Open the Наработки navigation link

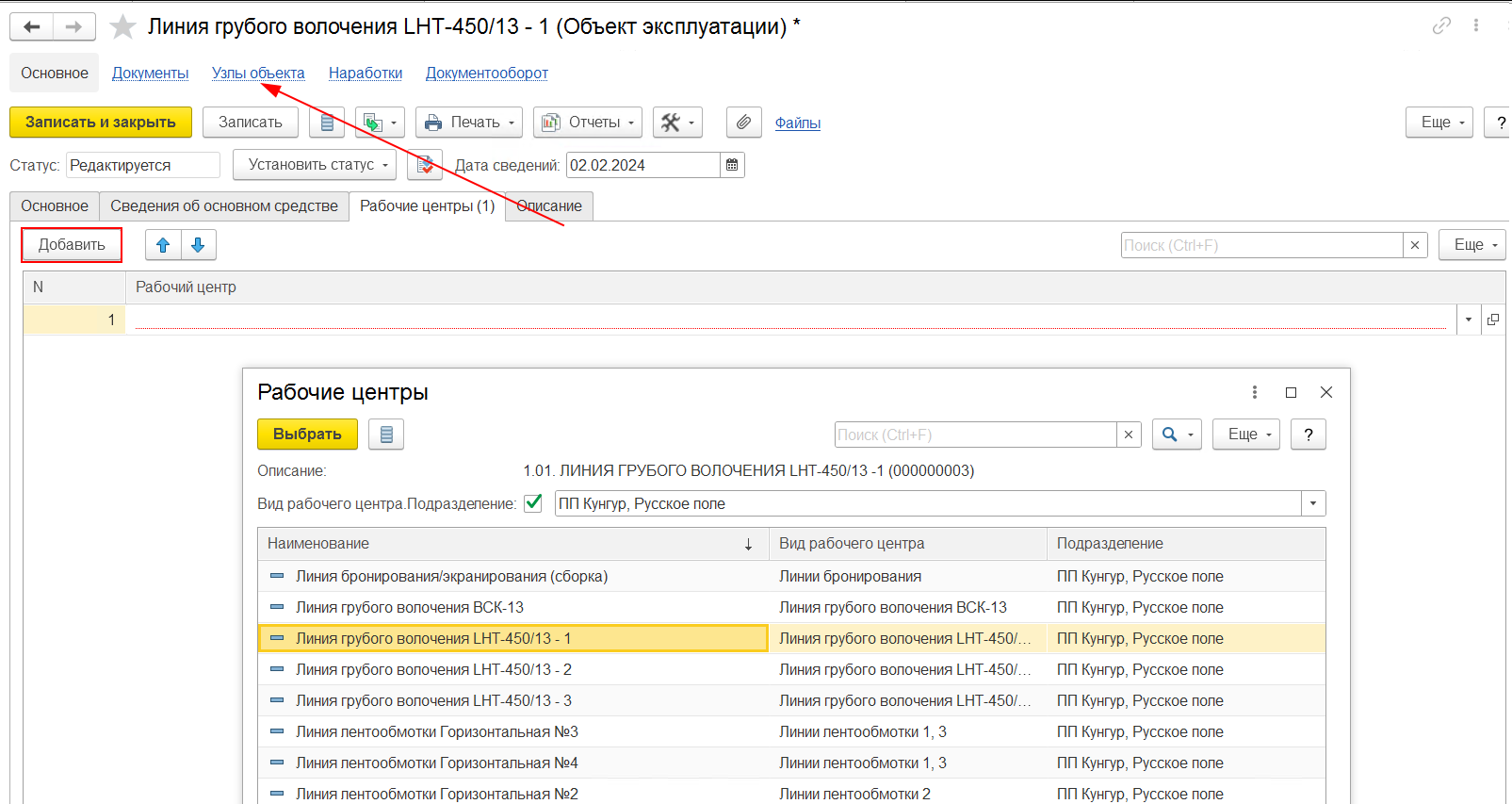click(366, 73)
